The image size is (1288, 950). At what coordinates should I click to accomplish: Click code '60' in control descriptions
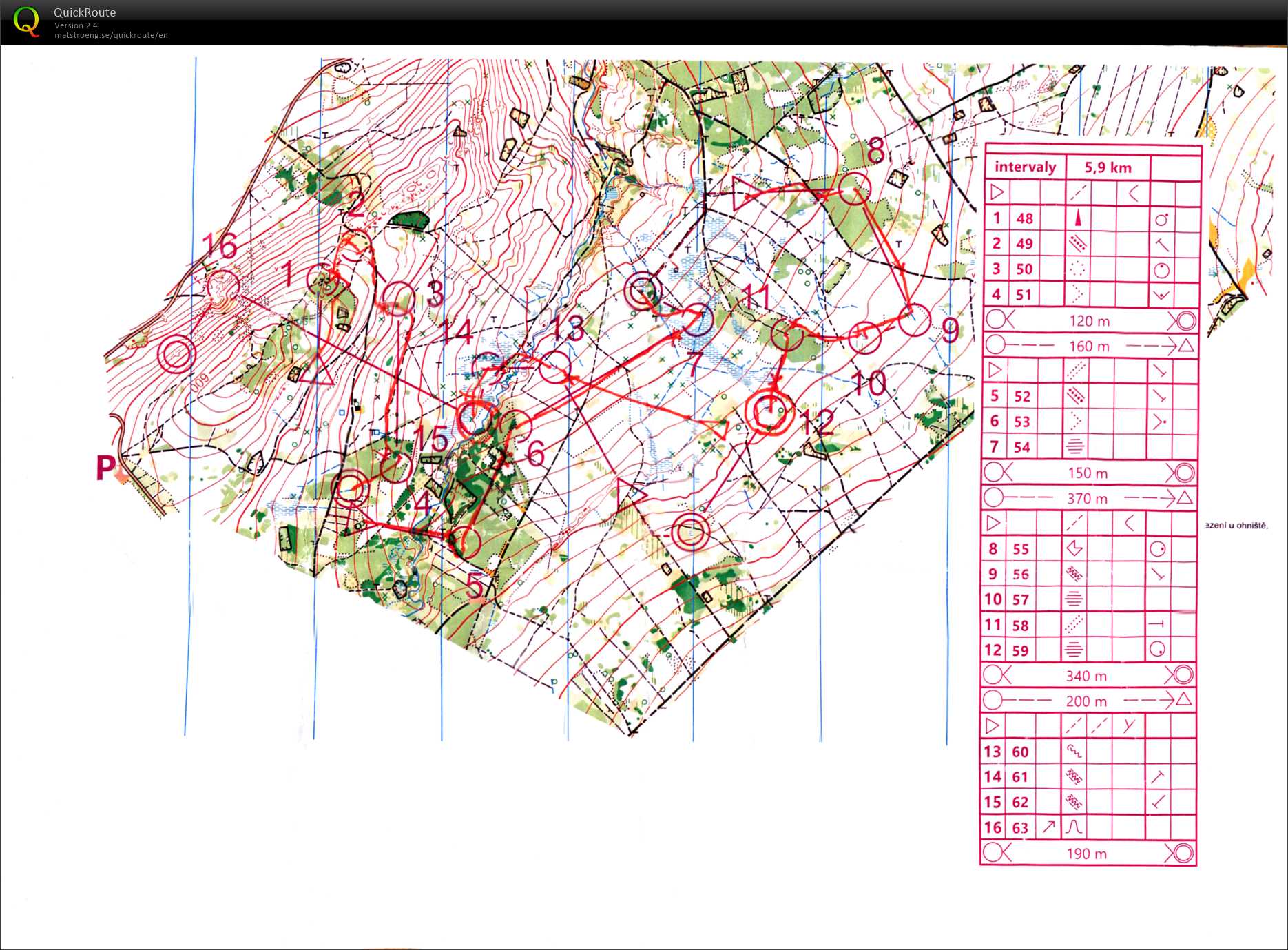click(1020, 752)
